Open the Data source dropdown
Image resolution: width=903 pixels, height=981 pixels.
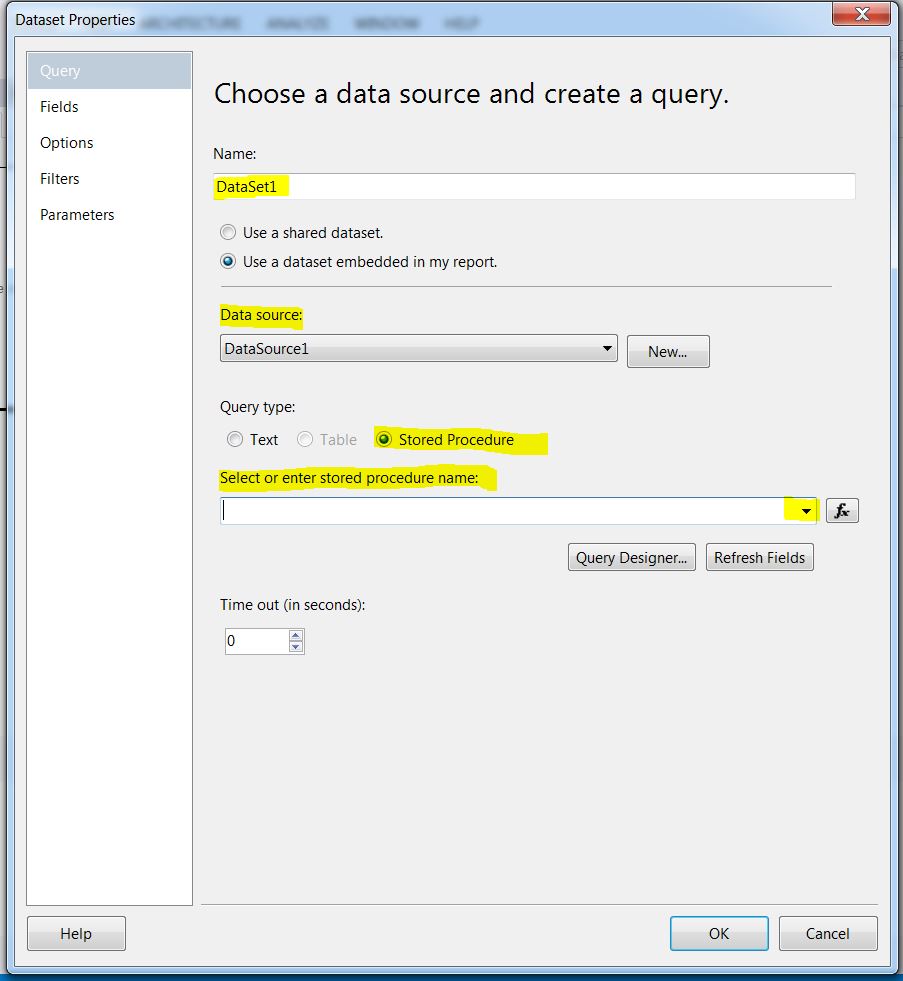click(x=606, y=348)
